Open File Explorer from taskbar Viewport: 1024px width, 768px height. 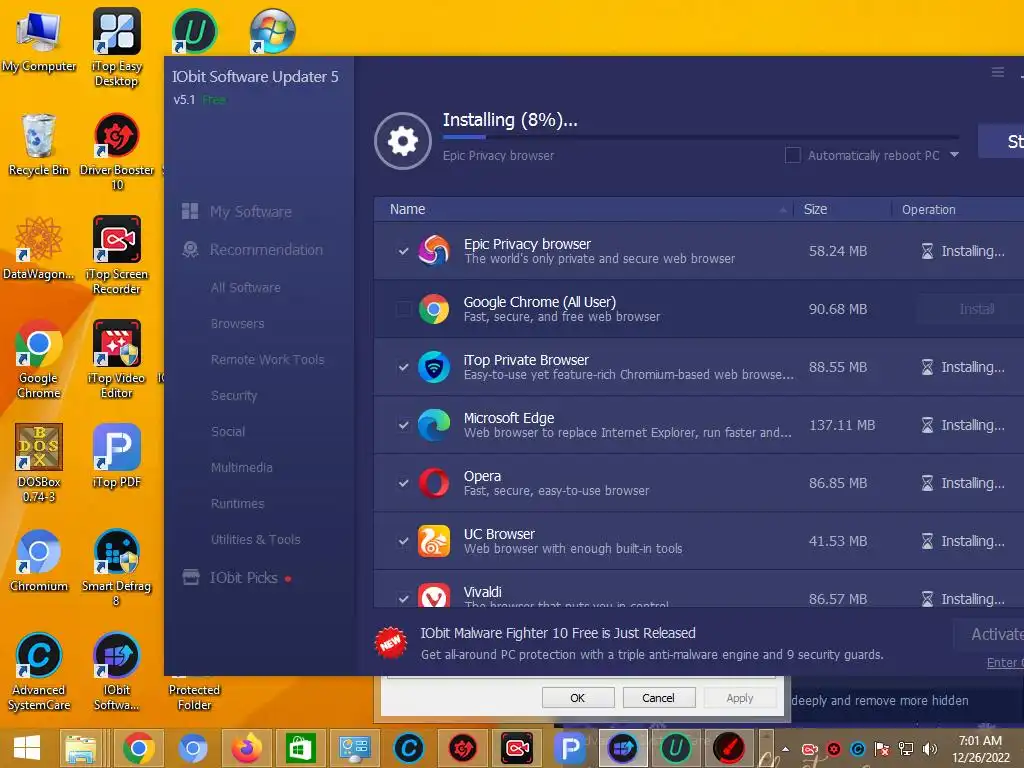81,748
